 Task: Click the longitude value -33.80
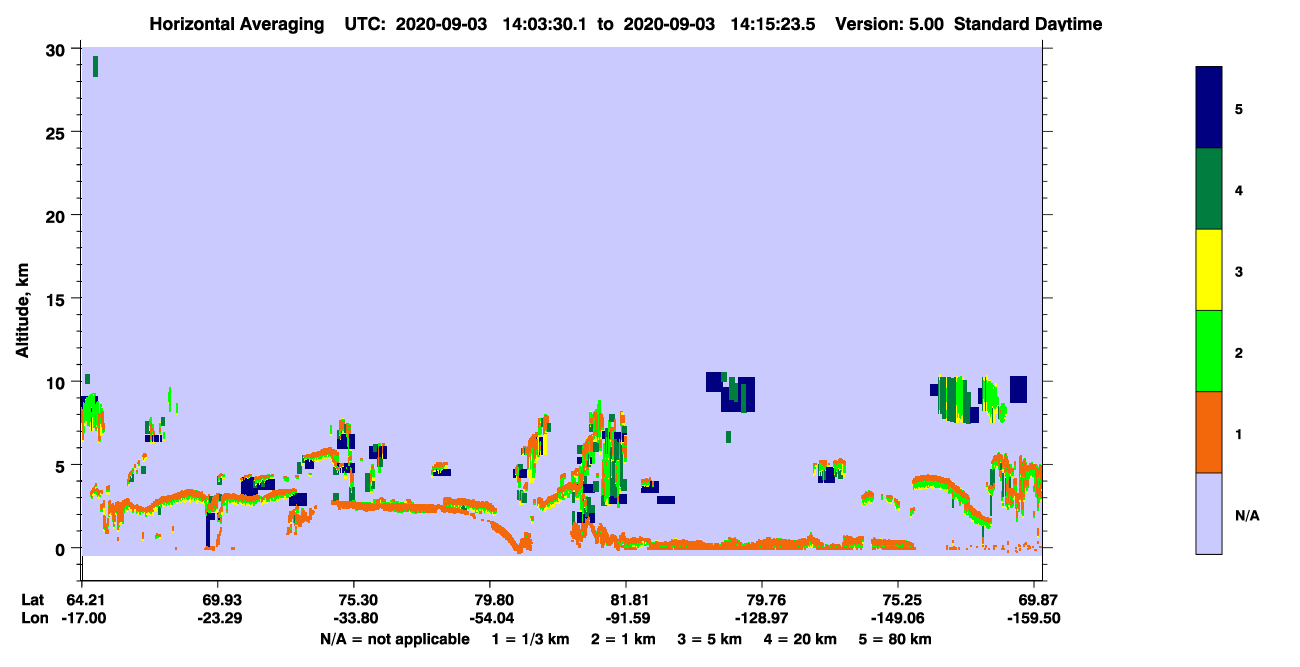(354, 618)
